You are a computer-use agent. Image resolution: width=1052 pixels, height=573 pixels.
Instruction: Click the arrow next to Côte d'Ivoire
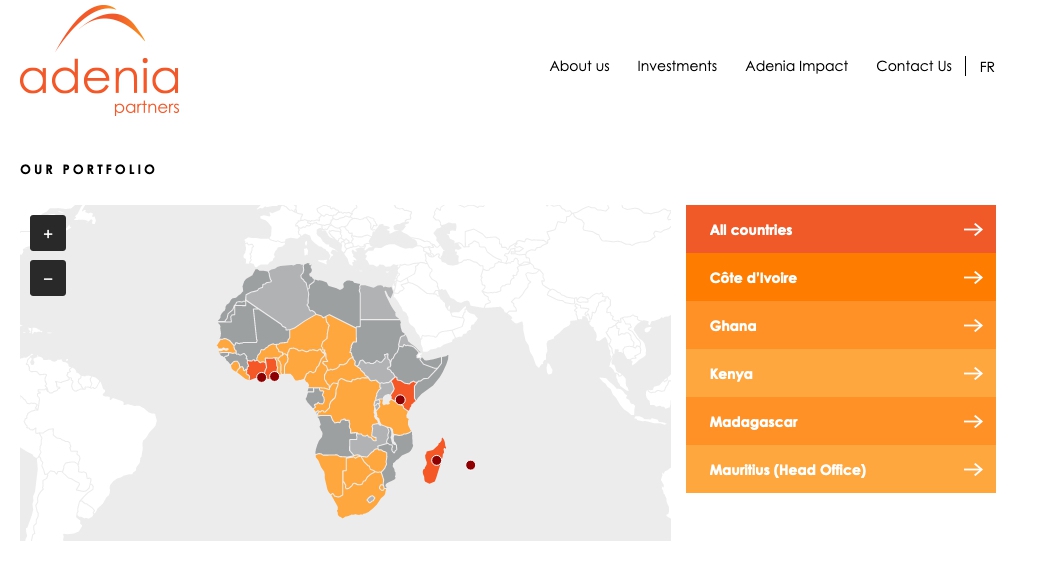coord(972,278)
